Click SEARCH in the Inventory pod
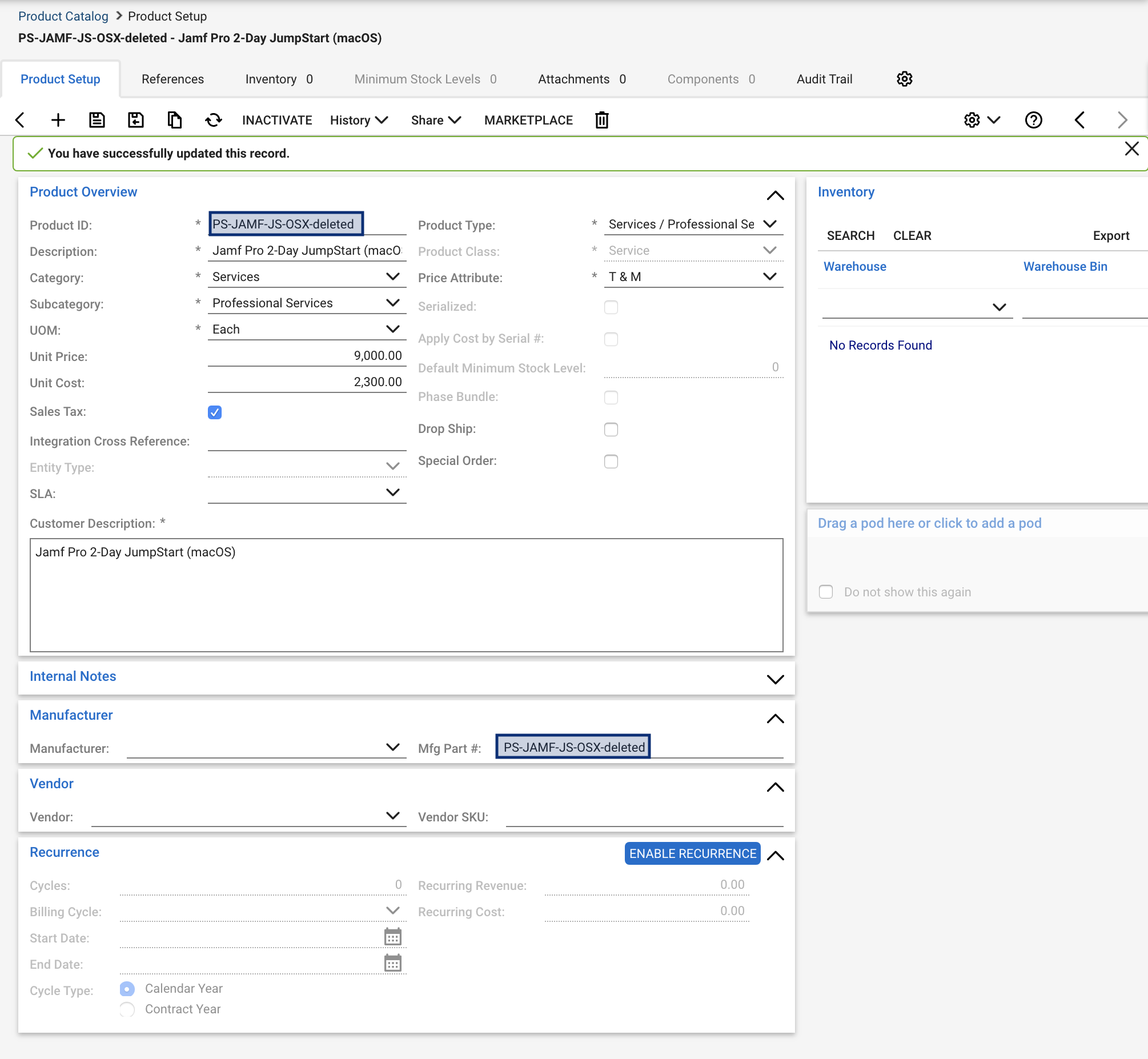 point(850,235)
